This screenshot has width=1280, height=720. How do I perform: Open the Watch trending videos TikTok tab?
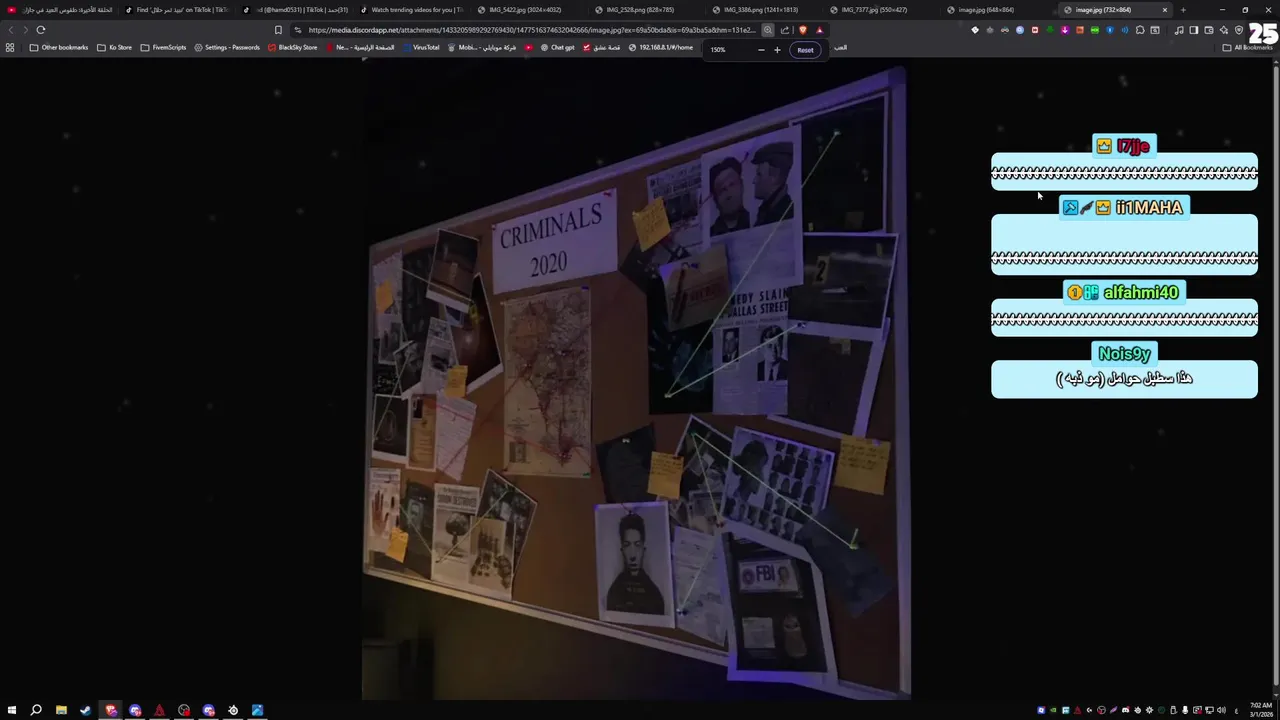(x=410, y=10)
